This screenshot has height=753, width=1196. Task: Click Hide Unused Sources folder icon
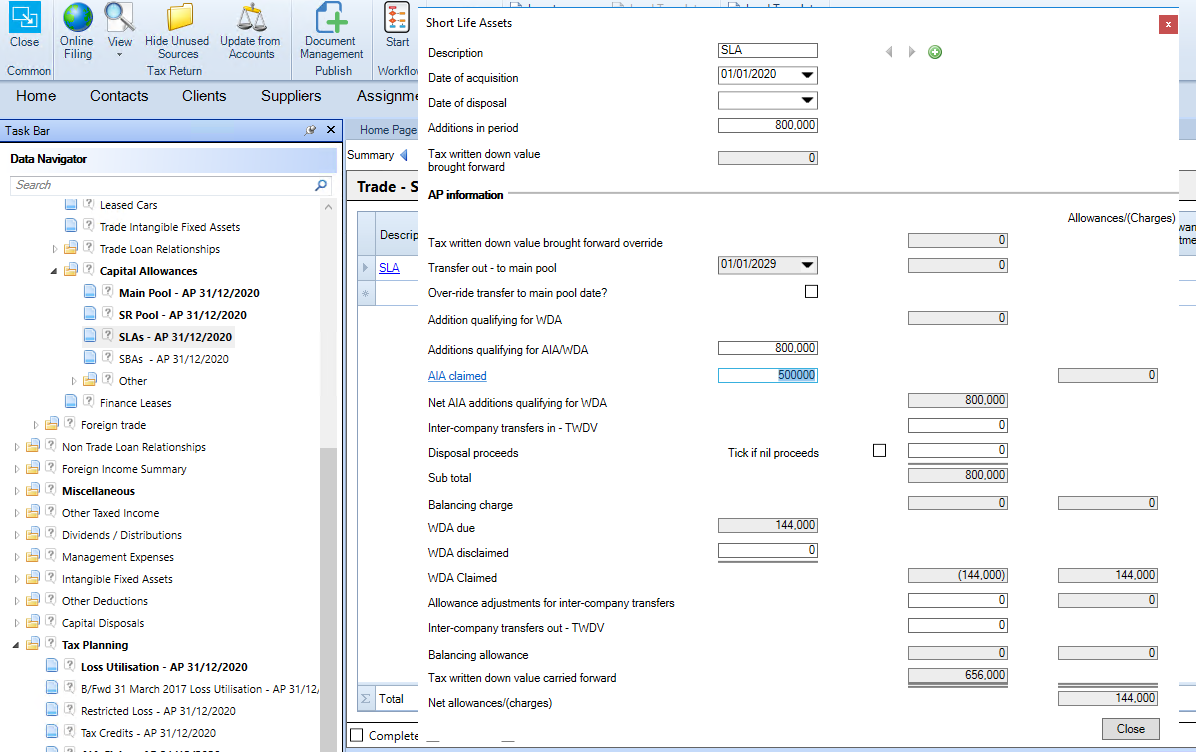[179, 18]
